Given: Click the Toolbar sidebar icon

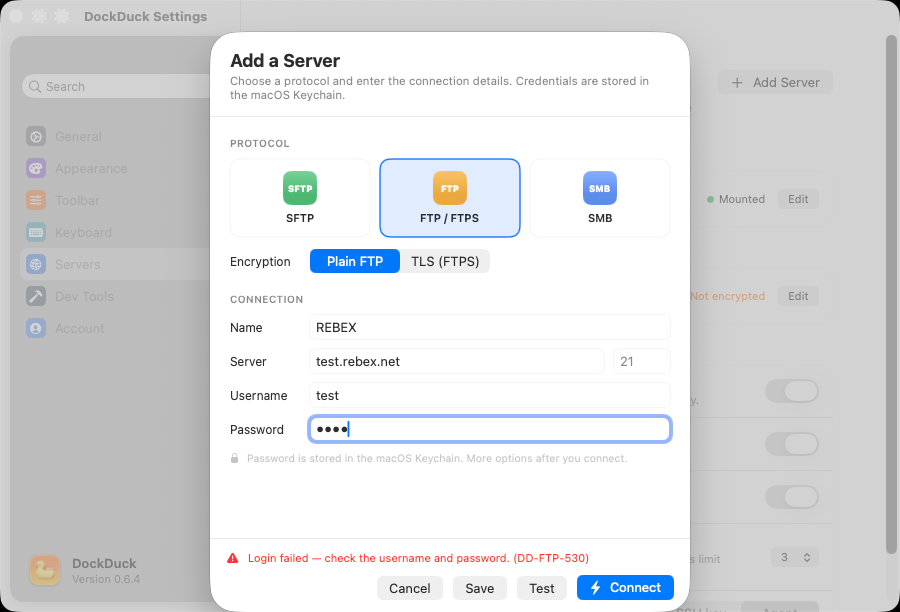Looking at the screenshot, I should point(36,200).
